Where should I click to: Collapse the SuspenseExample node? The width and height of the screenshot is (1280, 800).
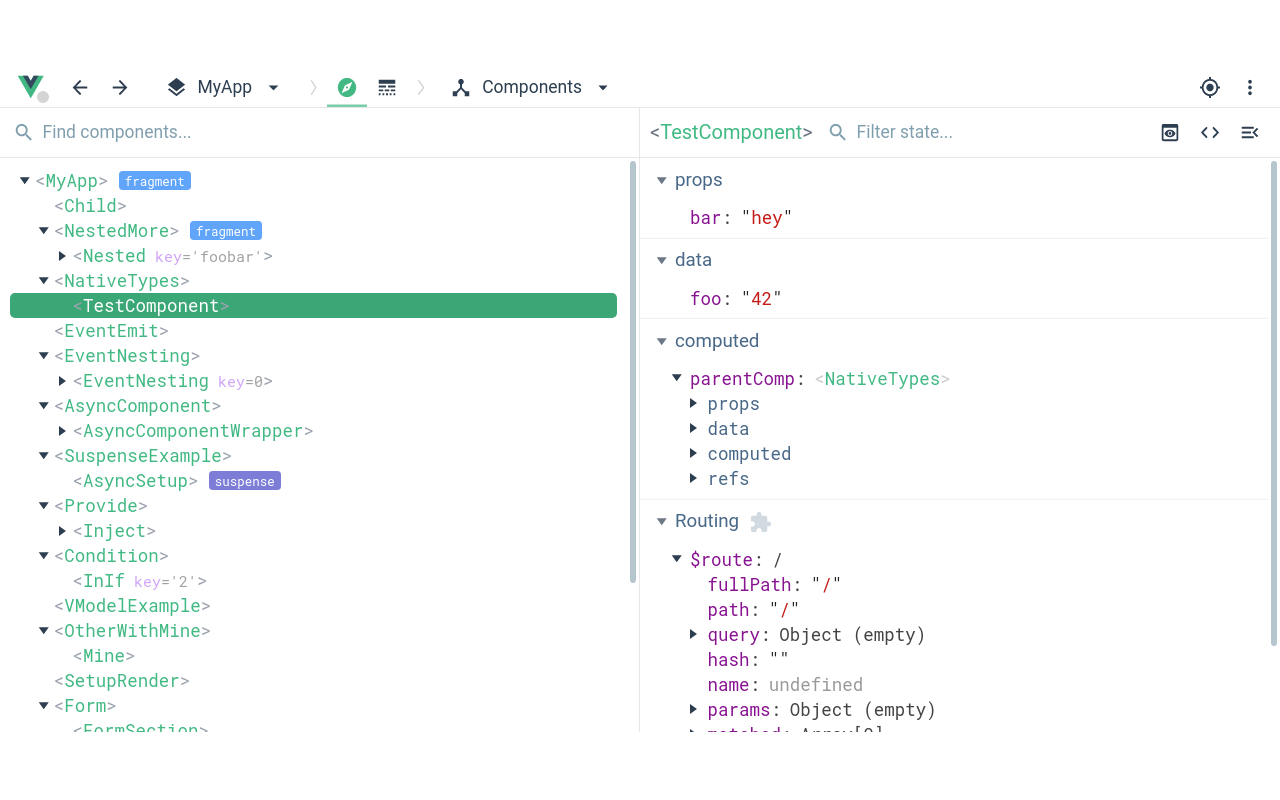pos(44,456)
